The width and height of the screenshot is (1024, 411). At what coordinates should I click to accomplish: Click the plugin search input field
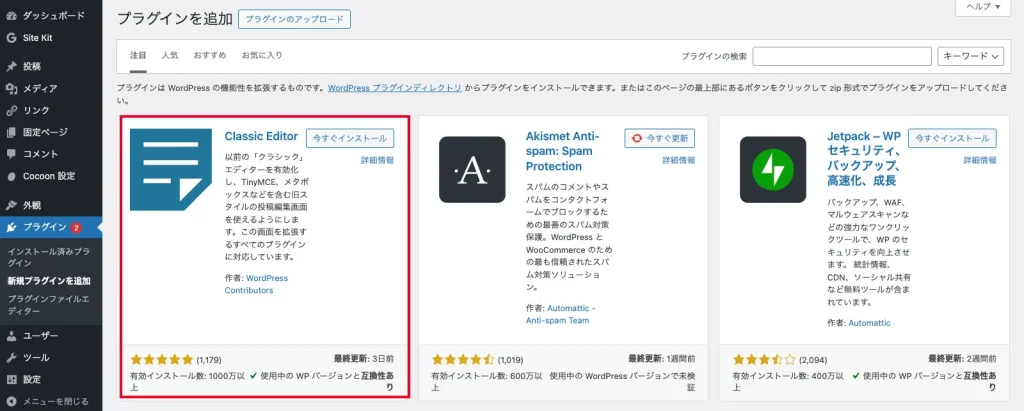pos(842,57)
